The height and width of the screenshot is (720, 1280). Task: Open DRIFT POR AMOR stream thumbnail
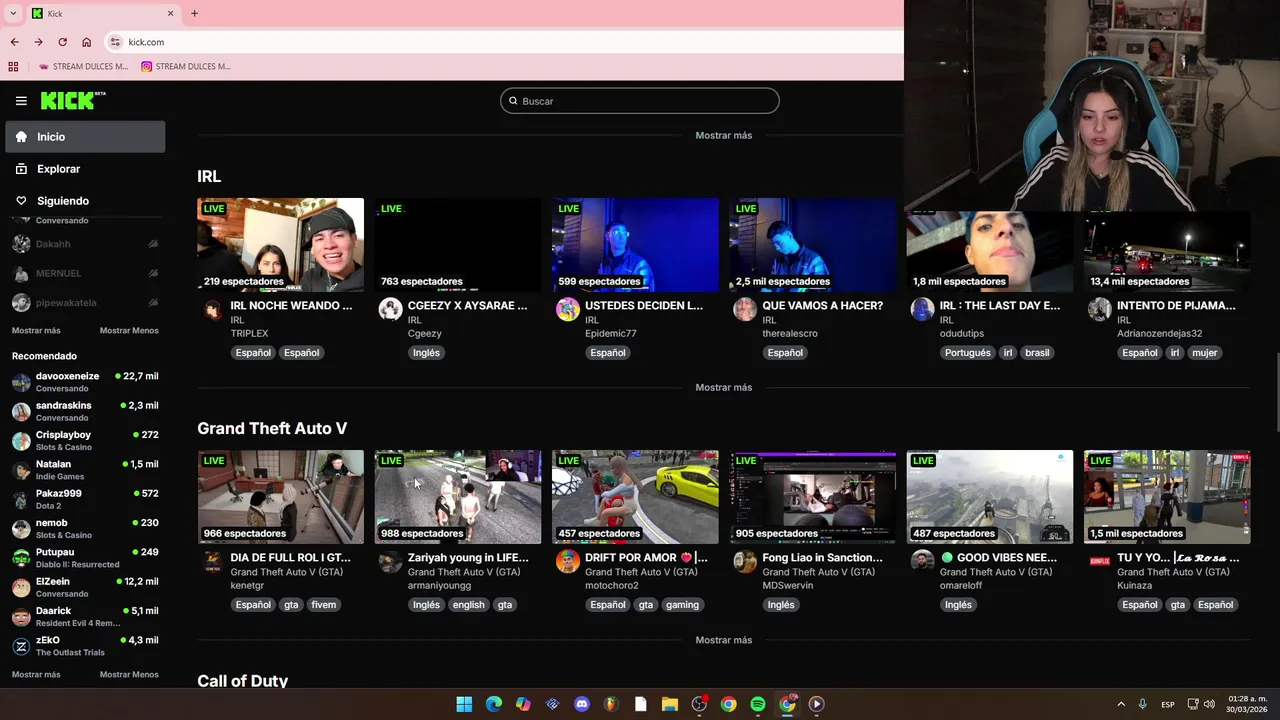point(635,497)
